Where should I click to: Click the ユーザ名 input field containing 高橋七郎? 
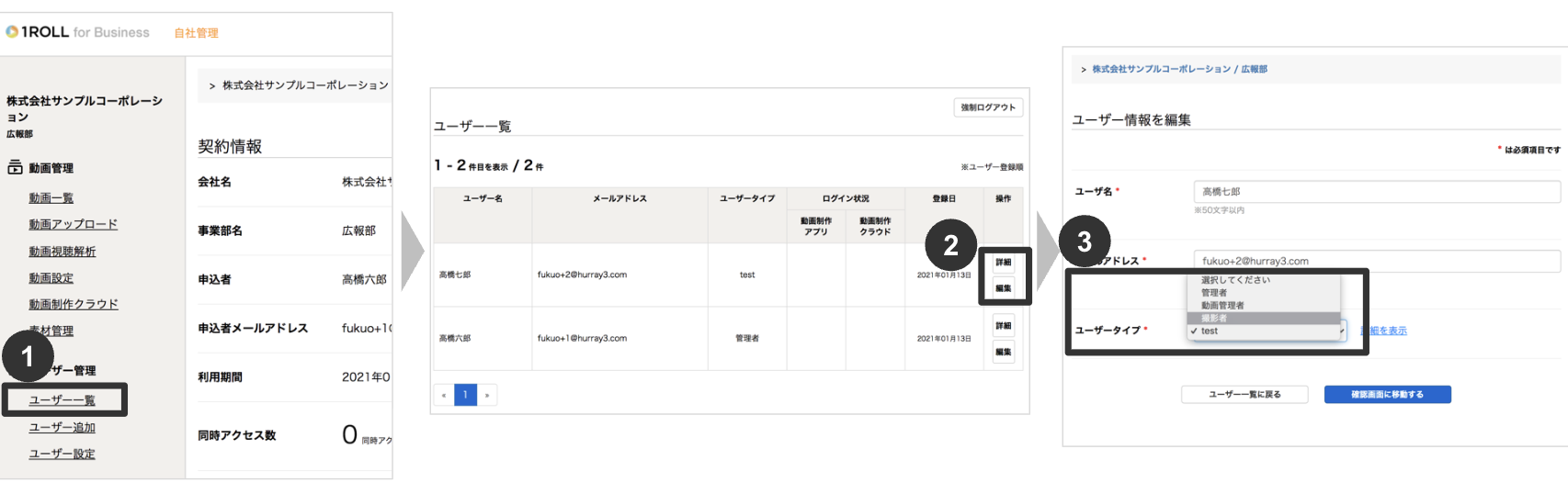pyautogui.click(x=1377, y=192)
